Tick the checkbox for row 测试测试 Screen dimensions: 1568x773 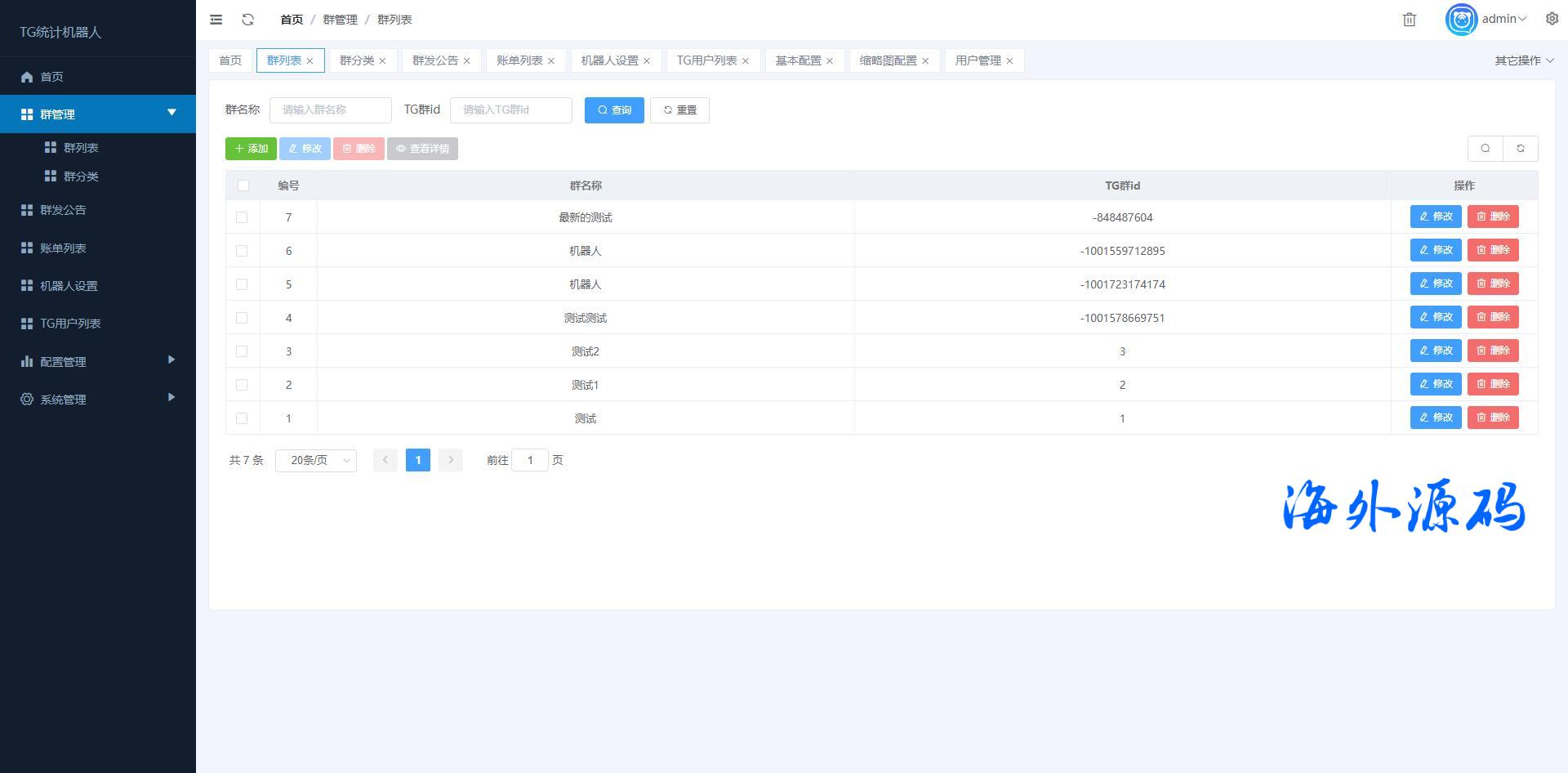click(242, 318)
